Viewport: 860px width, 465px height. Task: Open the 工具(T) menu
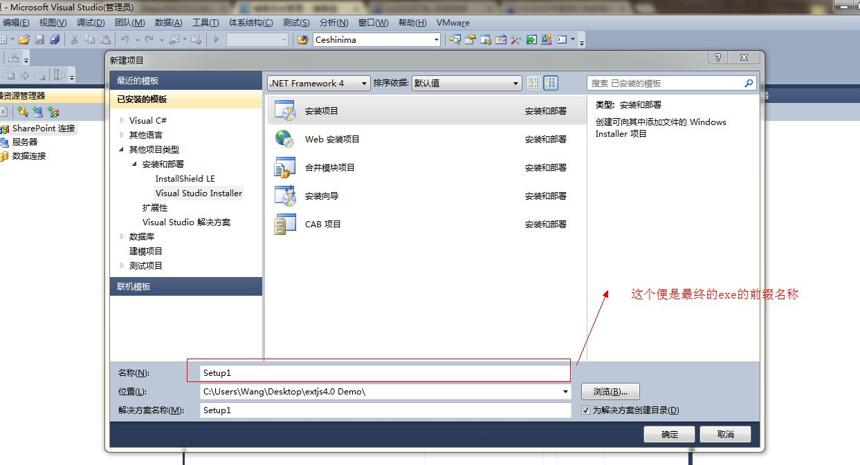pyautogui.click(x=205, y=22)
